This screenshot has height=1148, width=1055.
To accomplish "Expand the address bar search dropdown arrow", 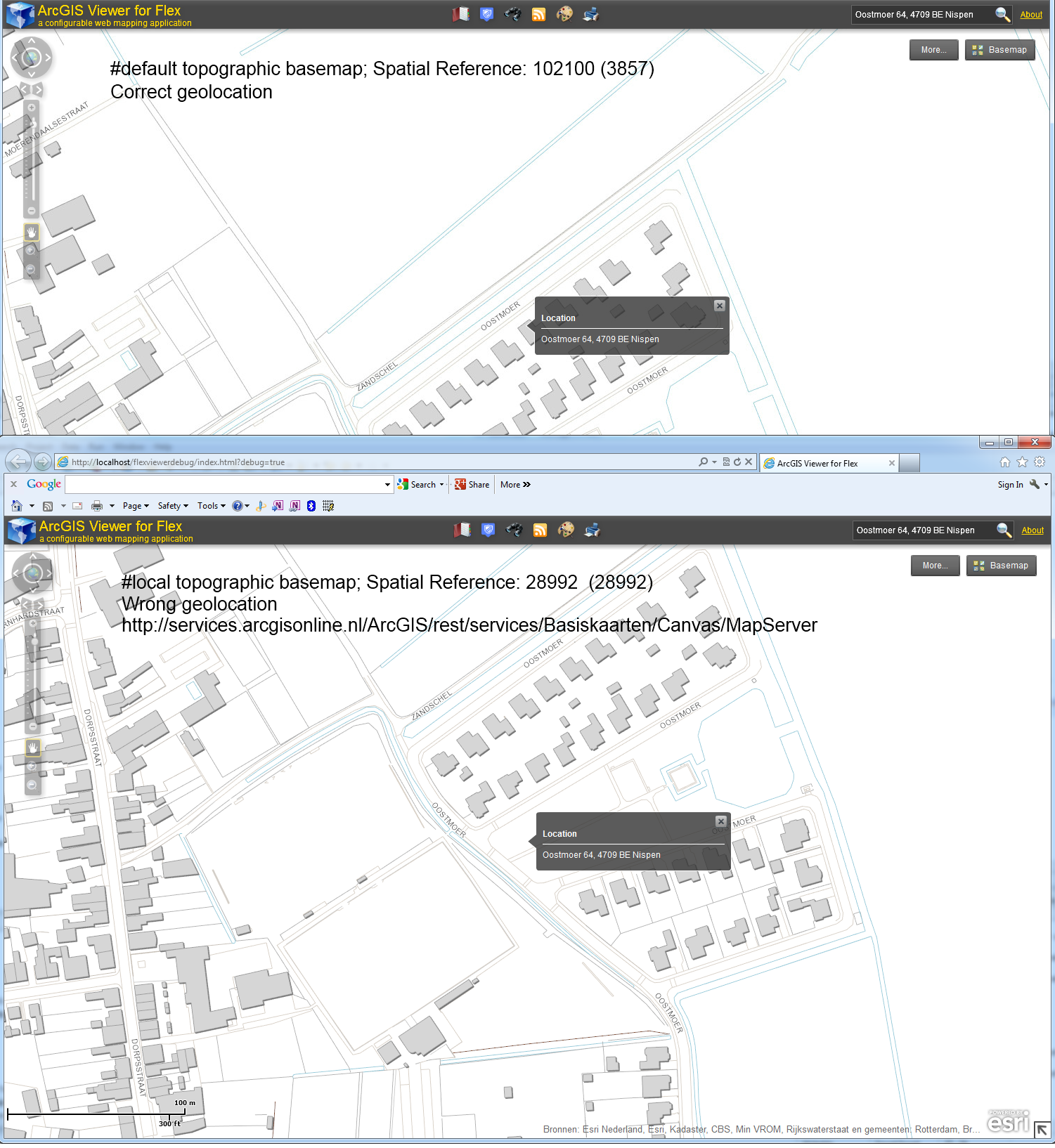I will 715,462.
